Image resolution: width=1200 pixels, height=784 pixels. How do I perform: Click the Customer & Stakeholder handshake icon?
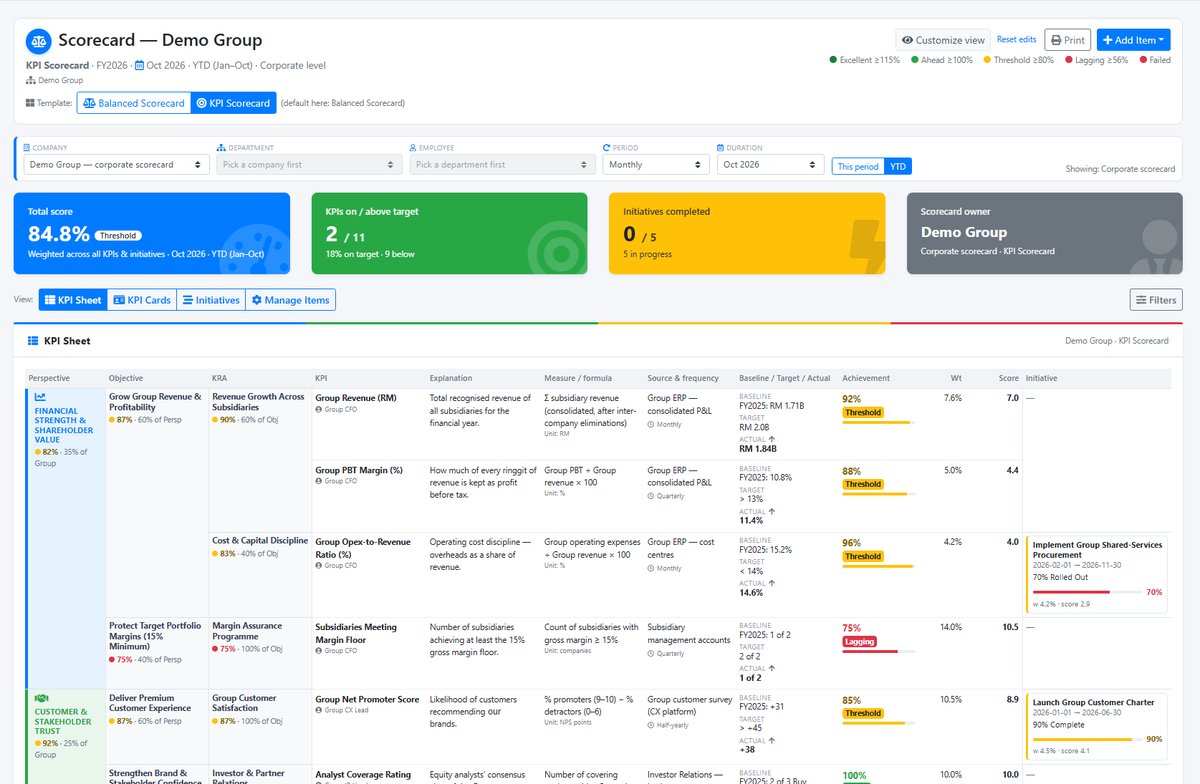(42, 698)
